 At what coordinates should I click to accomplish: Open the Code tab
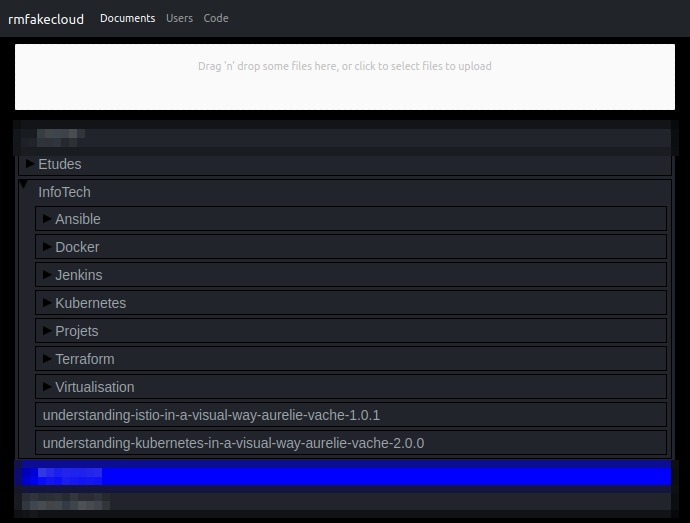(x=216, y=18)
